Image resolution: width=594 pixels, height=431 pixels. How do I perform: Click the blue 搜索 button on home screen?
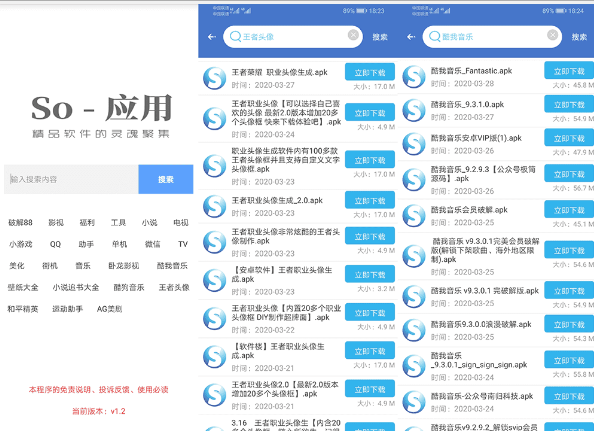[166, 179]
